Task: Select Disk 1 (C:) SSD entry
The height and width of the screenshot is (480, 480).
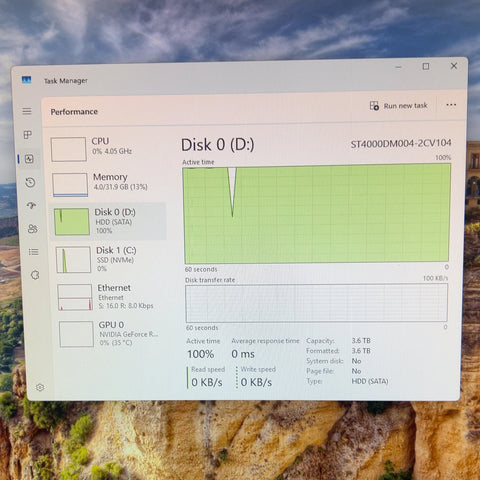Action: (x=110, y=259)
